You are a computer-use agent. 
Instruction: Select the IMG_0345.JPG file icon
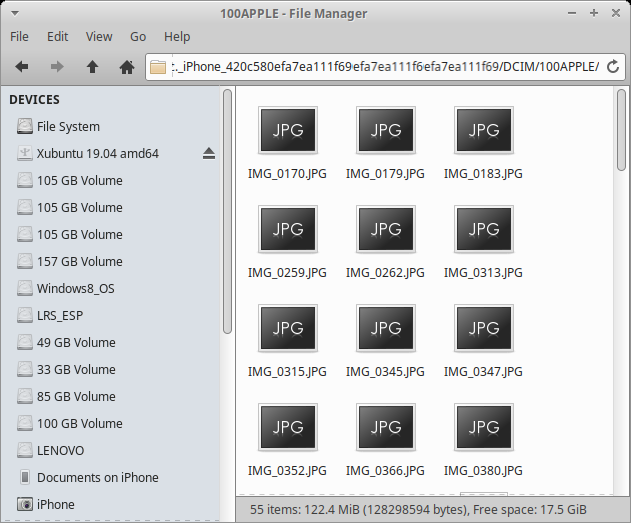pyautogui.click(x=386, y=328)
